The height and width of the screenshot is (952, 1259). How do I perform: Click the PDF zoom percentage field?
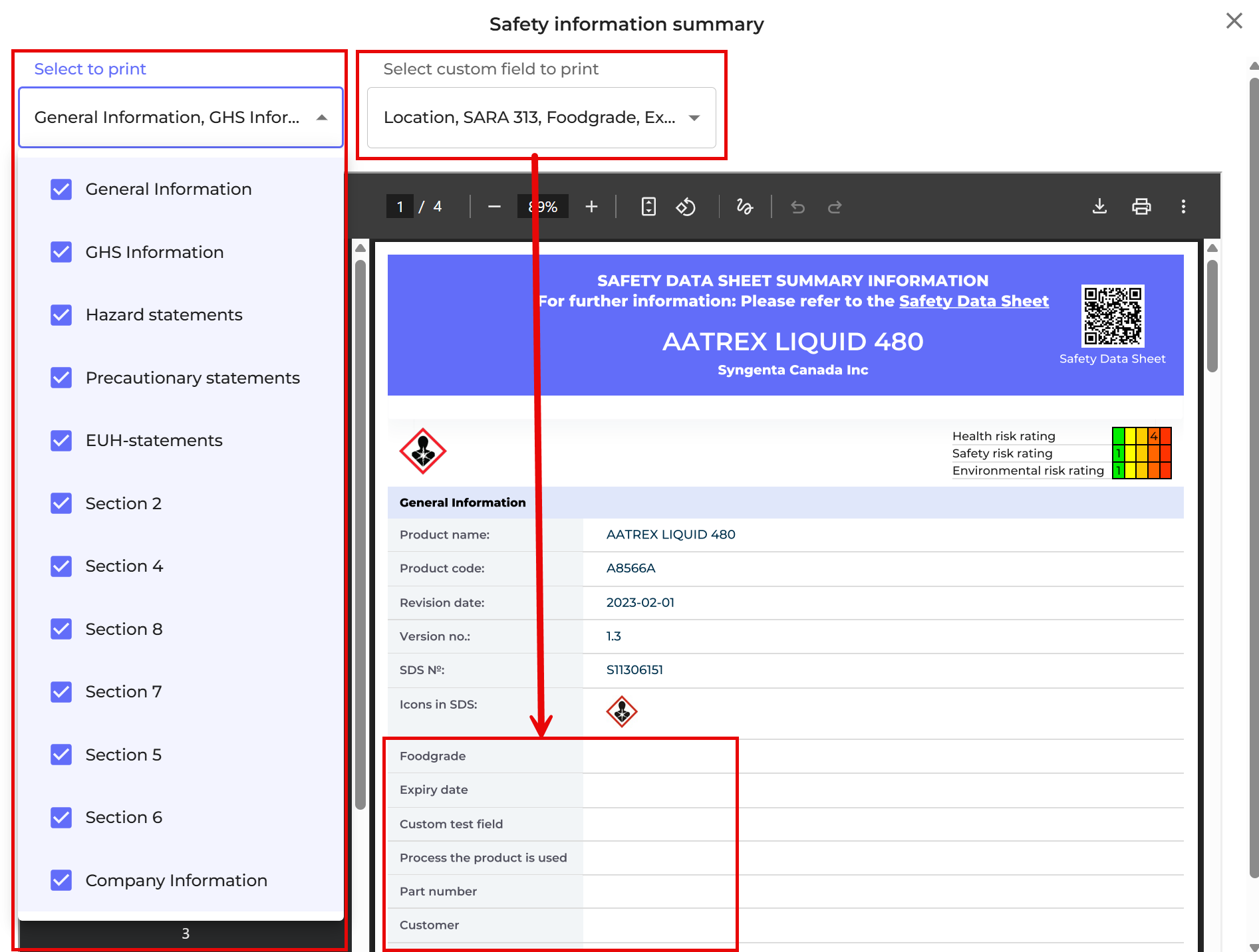click(543, 207)
